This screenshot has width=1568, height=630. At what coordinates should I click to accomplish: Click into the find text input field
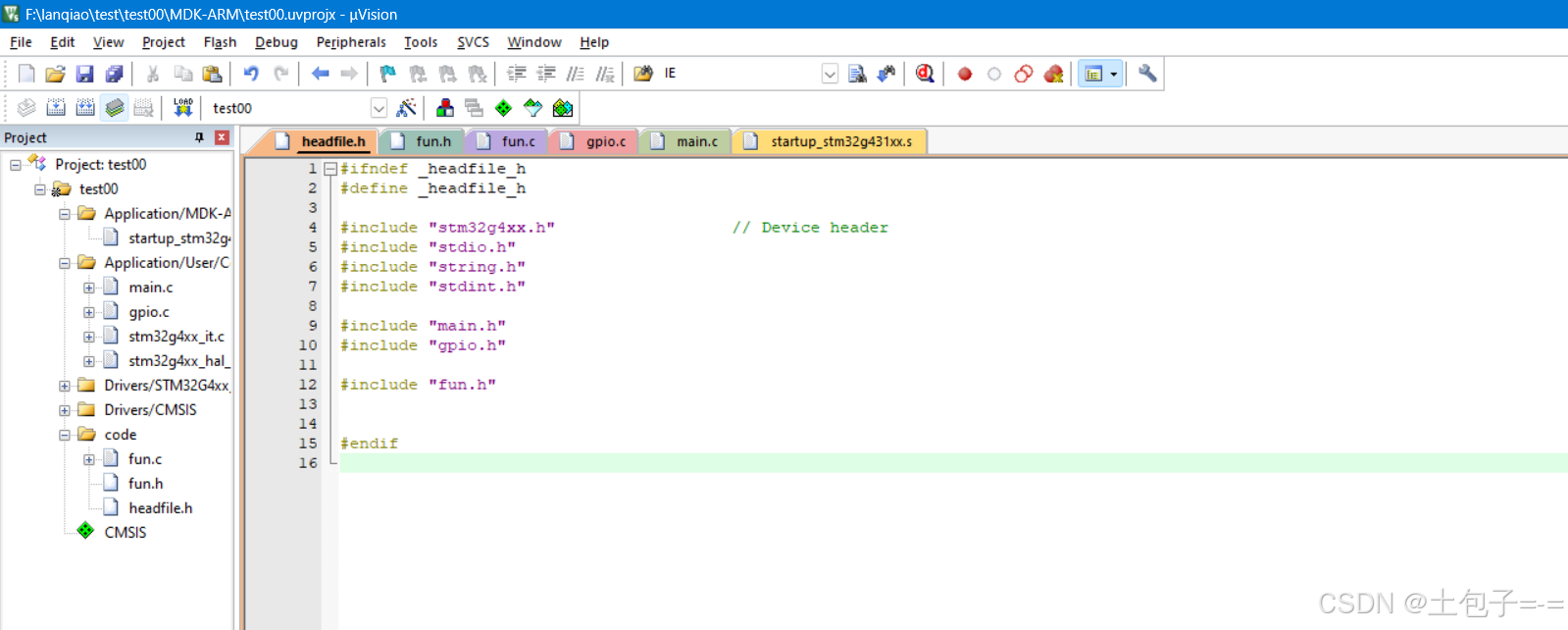click(740, 74)
